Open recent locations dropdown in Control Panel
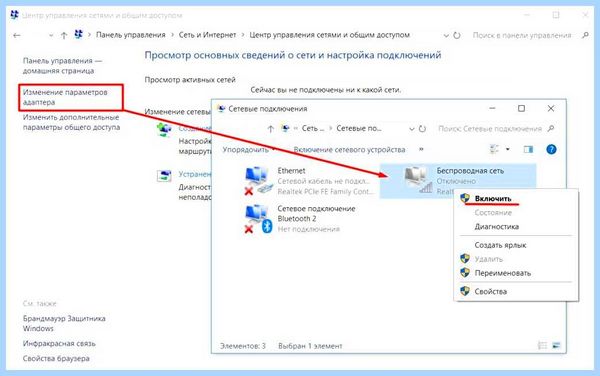This screenshot has height=376, width=600. [51, 35]
